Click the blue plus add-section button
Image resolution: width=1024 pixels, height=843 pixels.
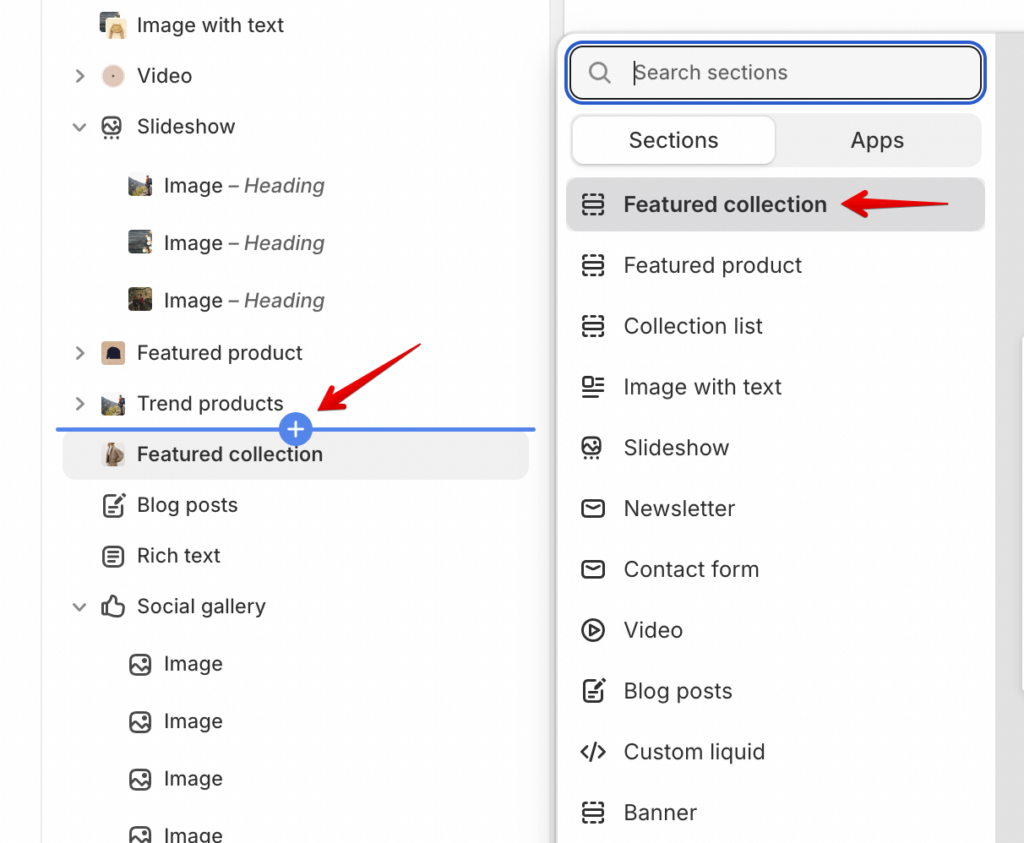[296, 429]
